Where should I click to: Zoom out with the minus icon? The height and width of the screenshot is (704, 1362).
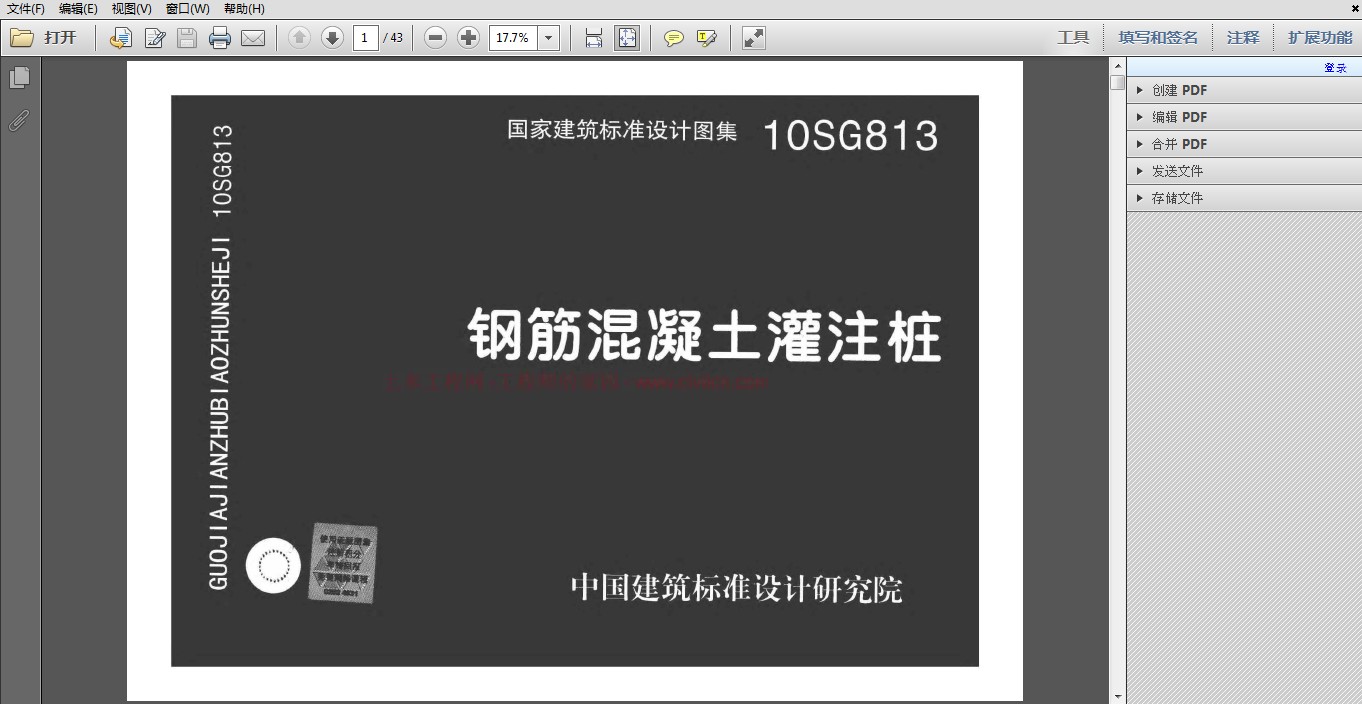[435, 38]
